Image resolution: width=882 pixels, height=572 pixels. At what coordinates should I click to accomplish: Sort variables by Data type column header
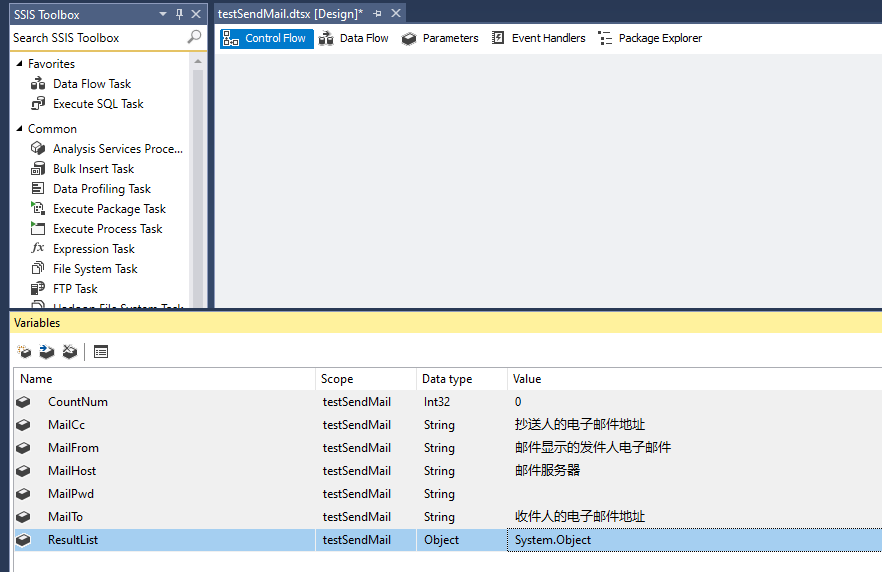462,379
